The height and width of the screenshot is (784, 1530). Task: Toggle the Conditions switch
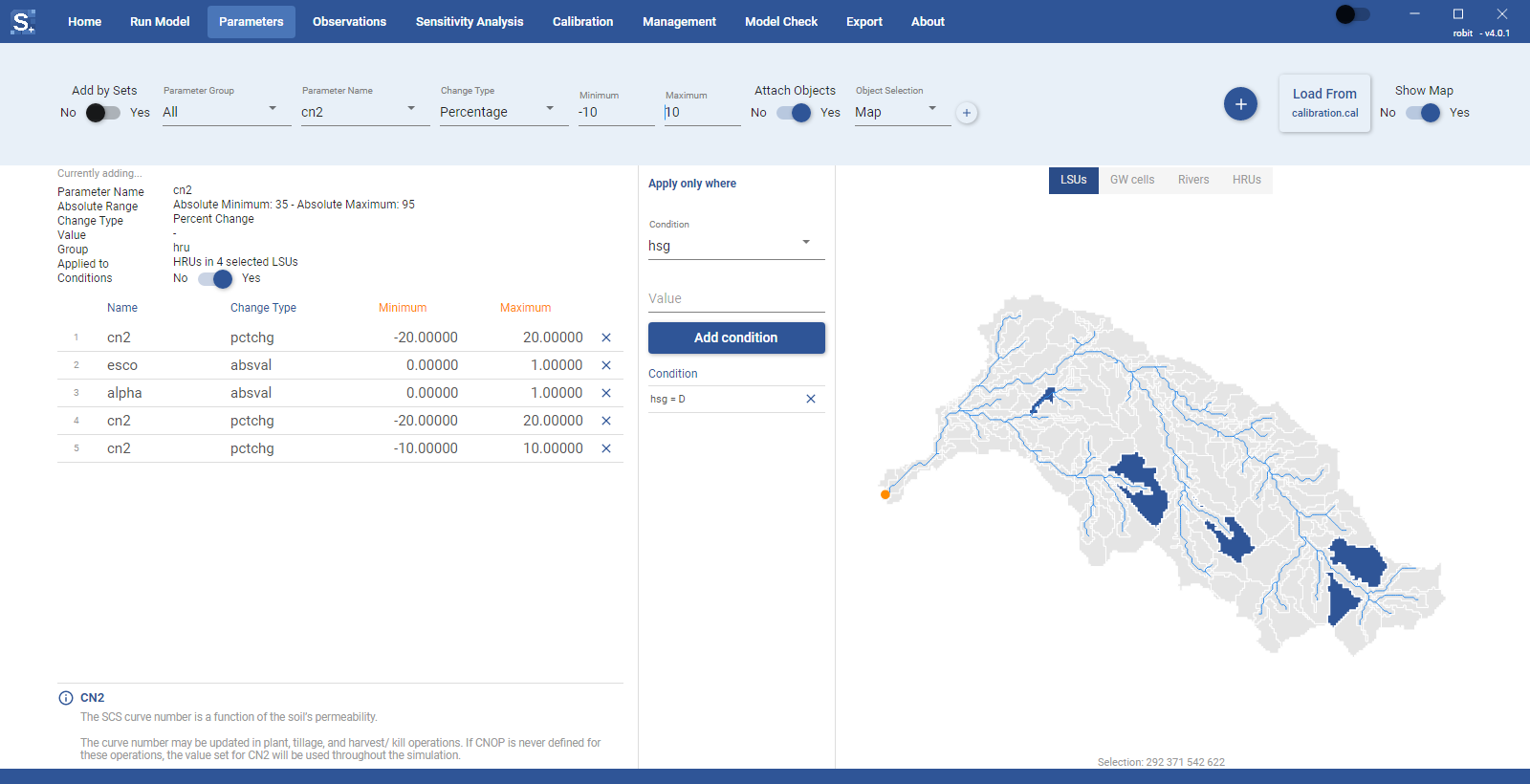click(215, 278)
